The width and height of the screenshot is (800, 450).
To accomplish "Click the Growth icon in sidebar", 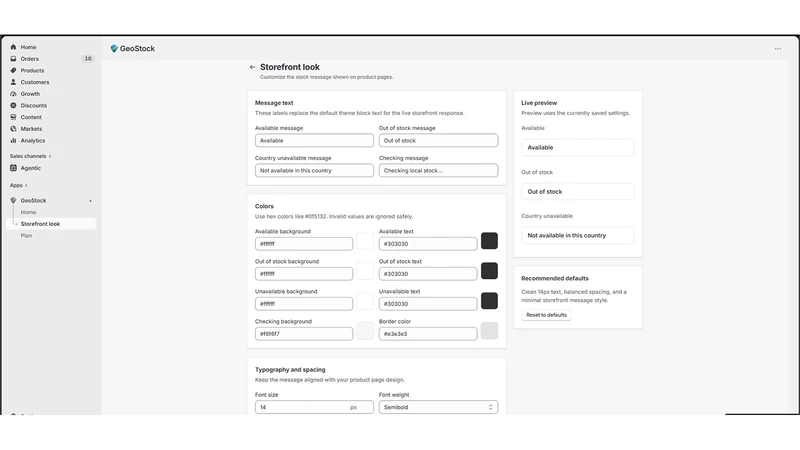I will (13, 94).
